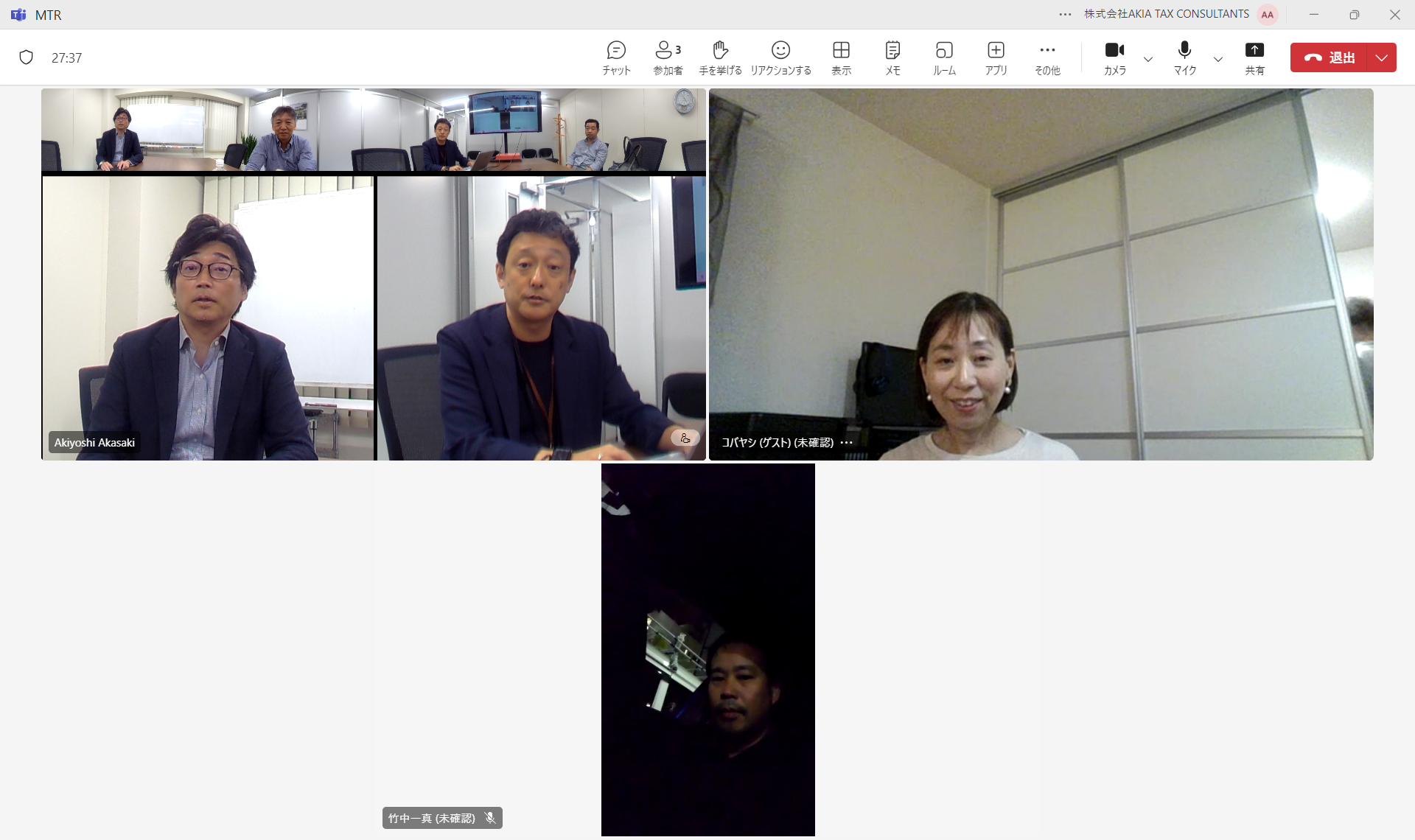Select the 竹中一真 dark video tile
Image resolution: width=1415 pixels, height=840 pixels.
point(707,649)
